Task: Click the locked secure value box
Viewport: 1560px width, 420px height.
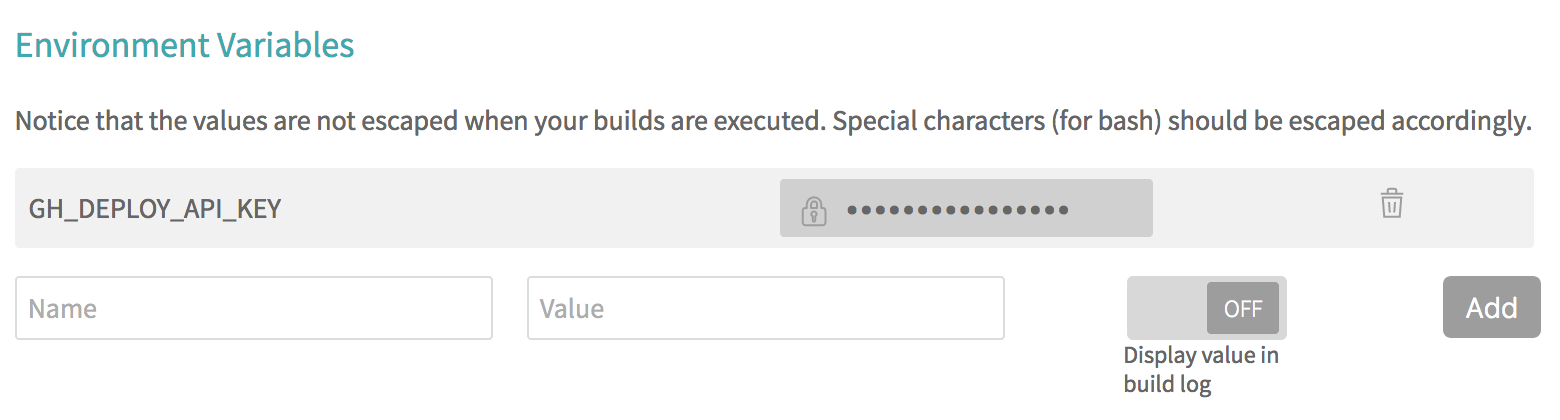Action: point(966,208)
